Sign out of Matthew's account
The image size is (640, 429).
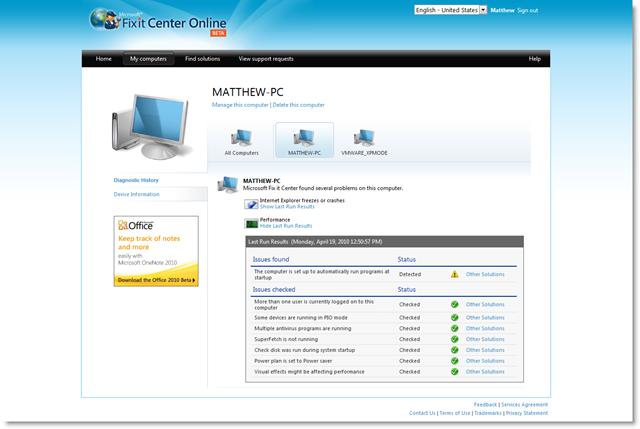pyautogui.click(x=527, y=10)
